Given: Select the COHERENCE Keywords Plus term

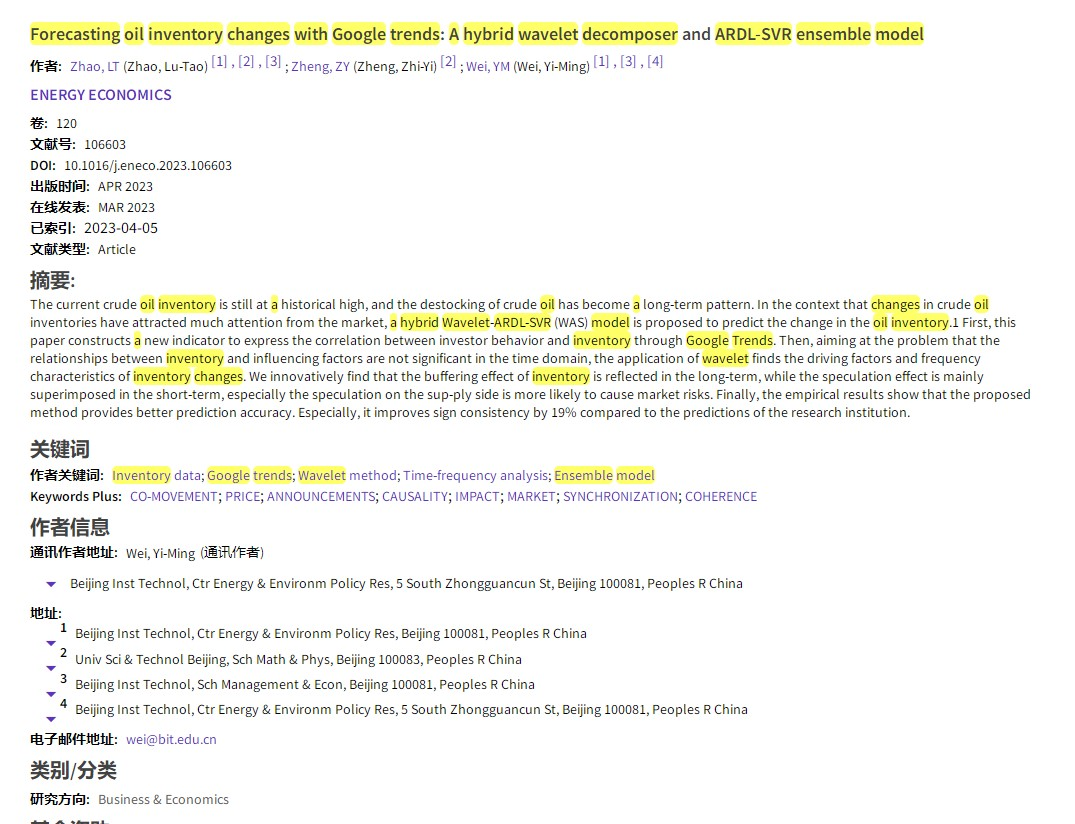Looking at the screenshot, I should (x=720, y=497).
